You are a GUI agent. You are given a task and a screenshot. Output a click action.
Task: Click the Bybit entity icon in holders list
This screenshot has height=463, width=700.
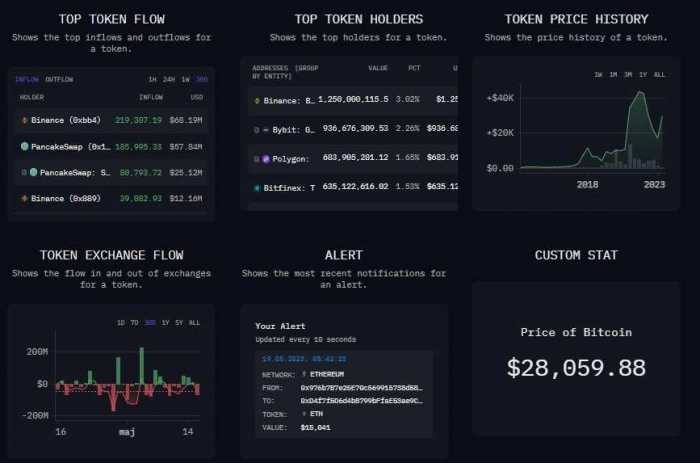pyautogui.click(x=265, y=129)
